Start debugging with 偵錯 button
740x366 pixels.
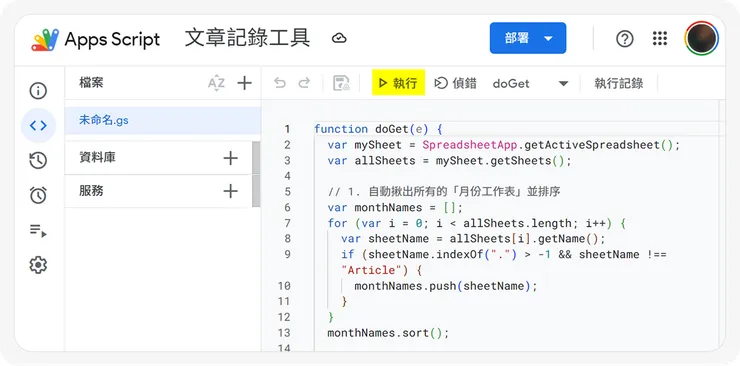455,83
